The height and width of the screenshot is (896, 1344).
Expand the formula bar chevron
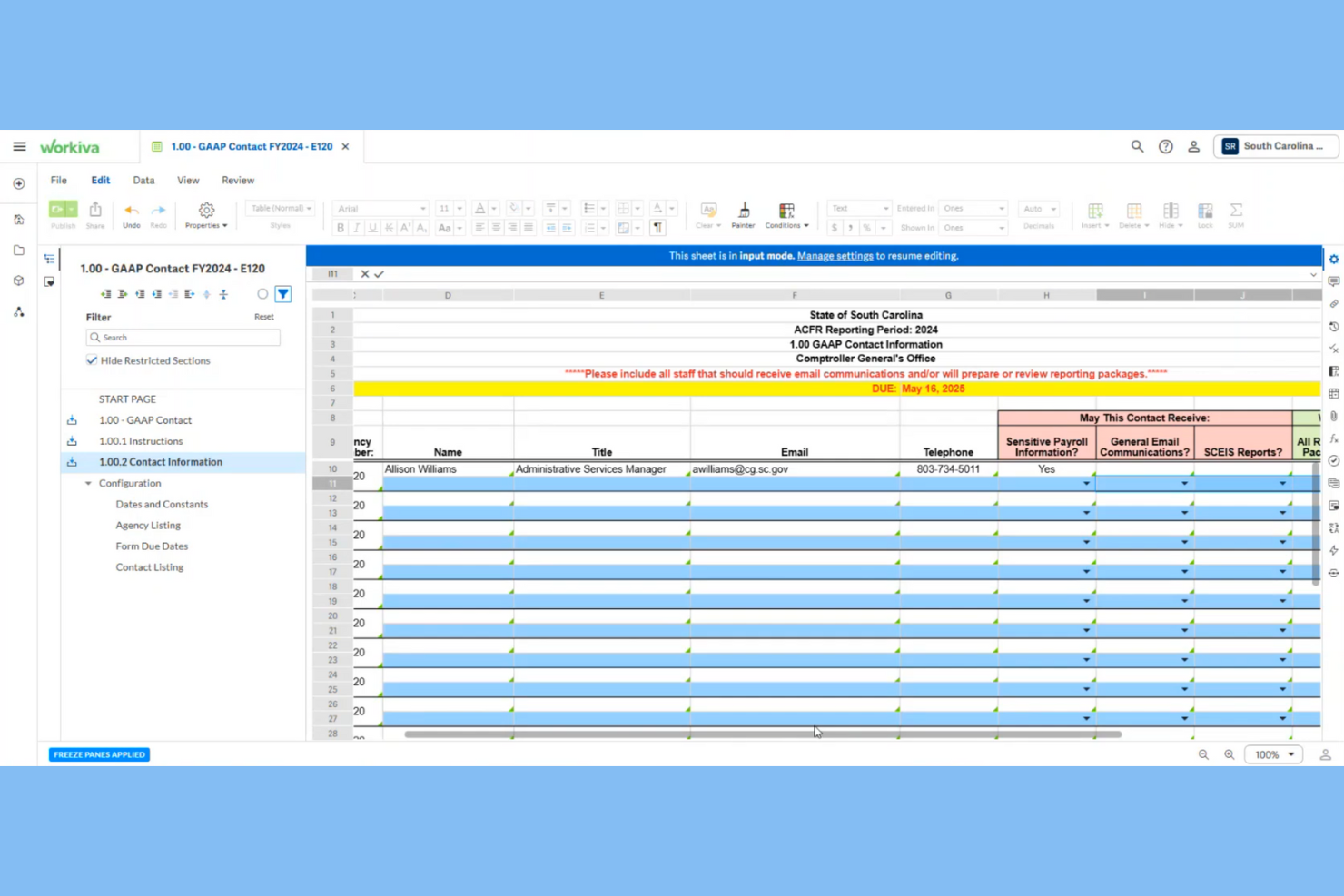pos(1313,274)
